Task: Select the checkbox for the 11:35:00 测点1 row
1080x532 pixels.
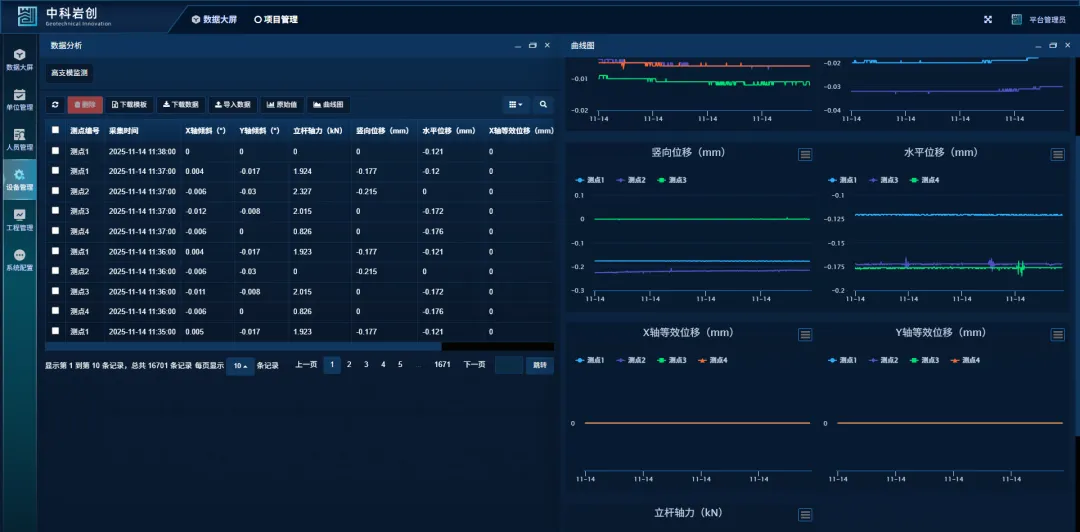Action: [x=56, y=331]
